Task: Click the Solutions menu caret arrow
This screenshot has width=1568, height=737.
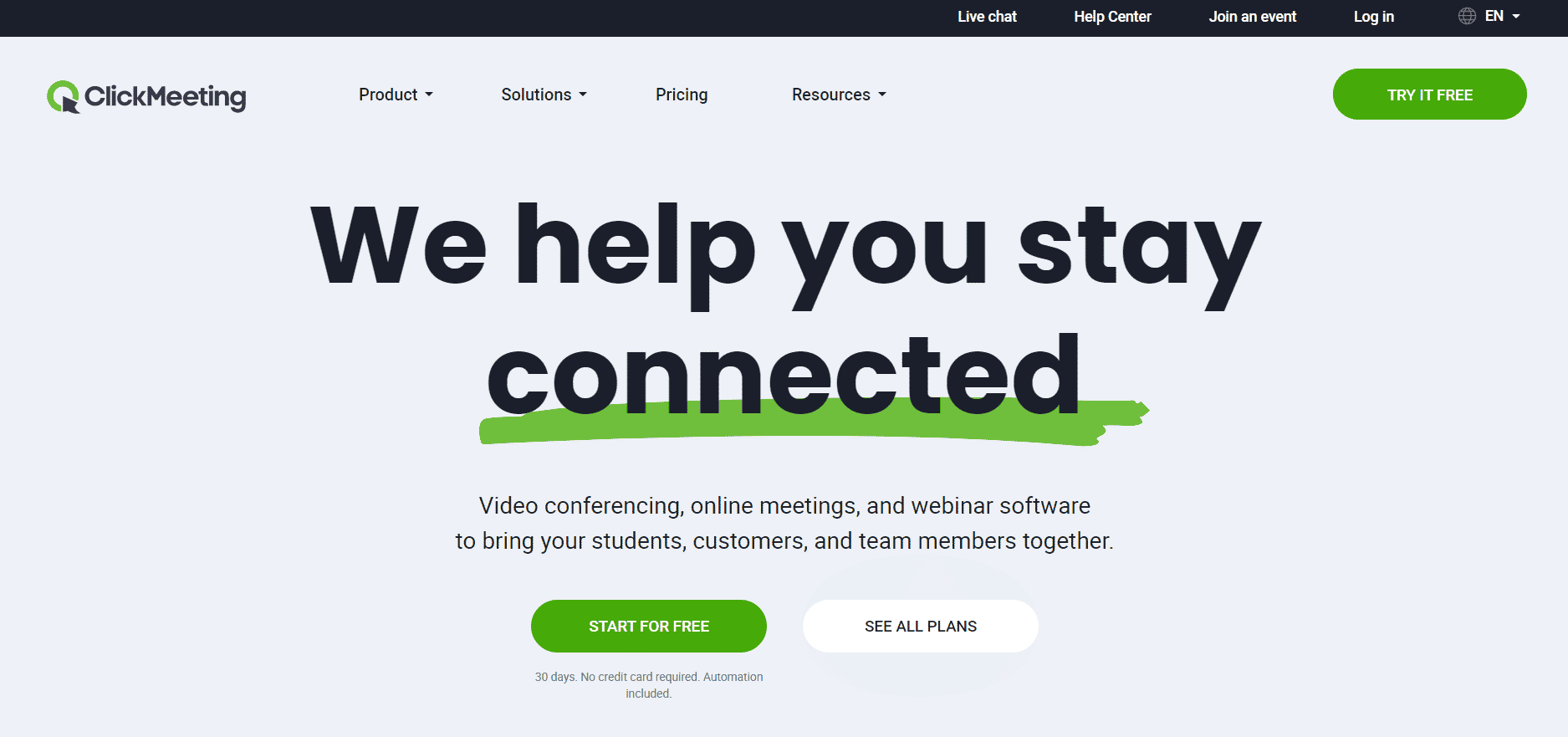Action: (x=583, y=95)
